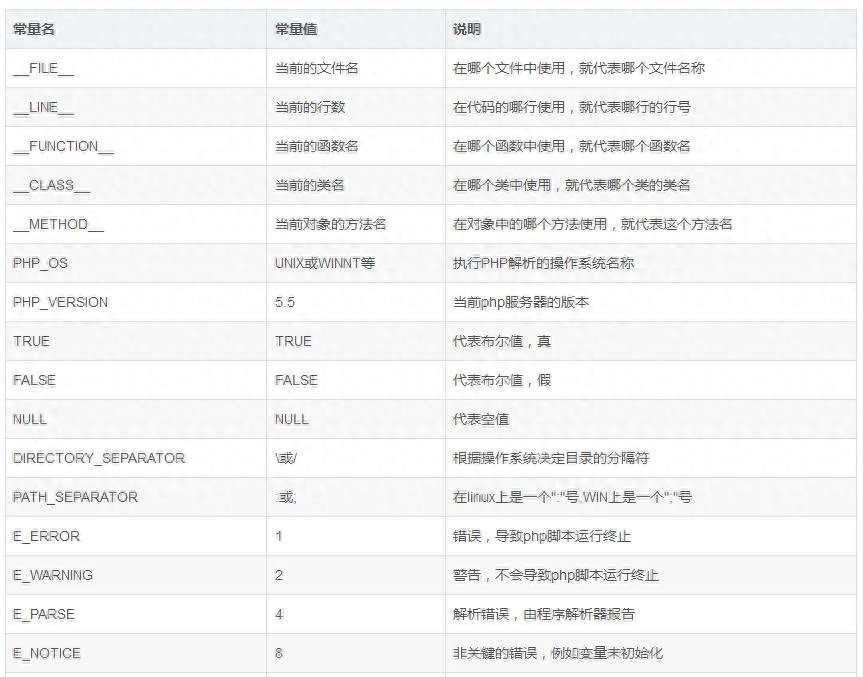Click description 代表布尔值，真
Screen dimensions: 863x677
point(502,341)
